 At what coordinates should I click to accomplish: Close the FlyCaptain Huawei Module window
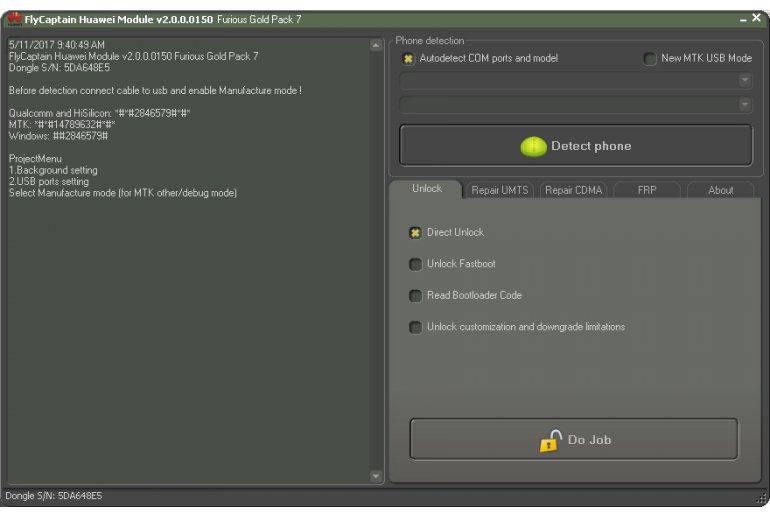pyautogui.click(x=757, y=18)
